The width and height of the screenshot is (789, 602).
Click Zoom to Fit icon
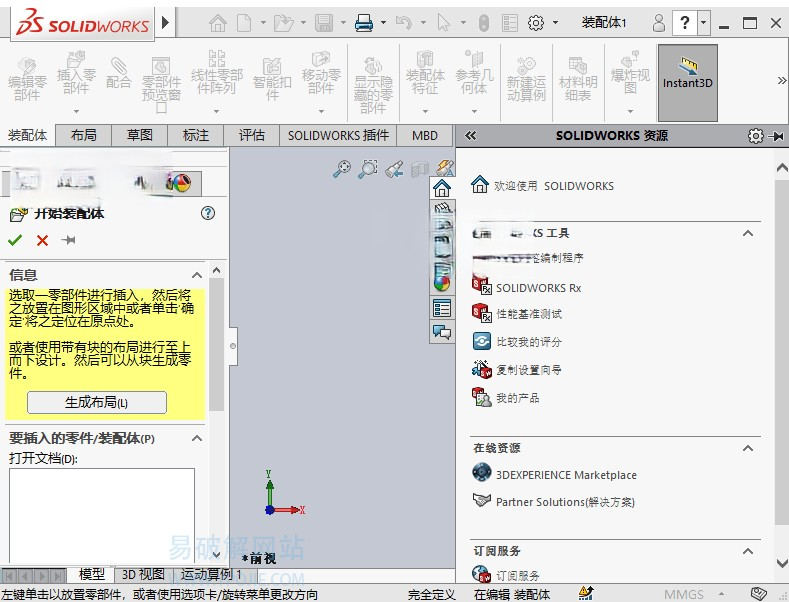point(342,169)
